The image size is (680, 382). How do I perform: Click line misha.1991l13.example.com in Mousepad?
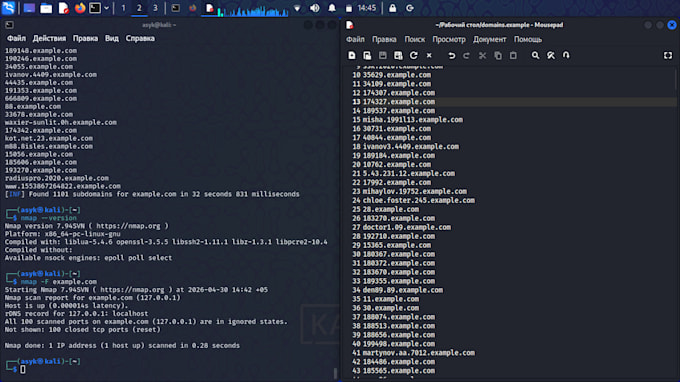click(412, 120)
